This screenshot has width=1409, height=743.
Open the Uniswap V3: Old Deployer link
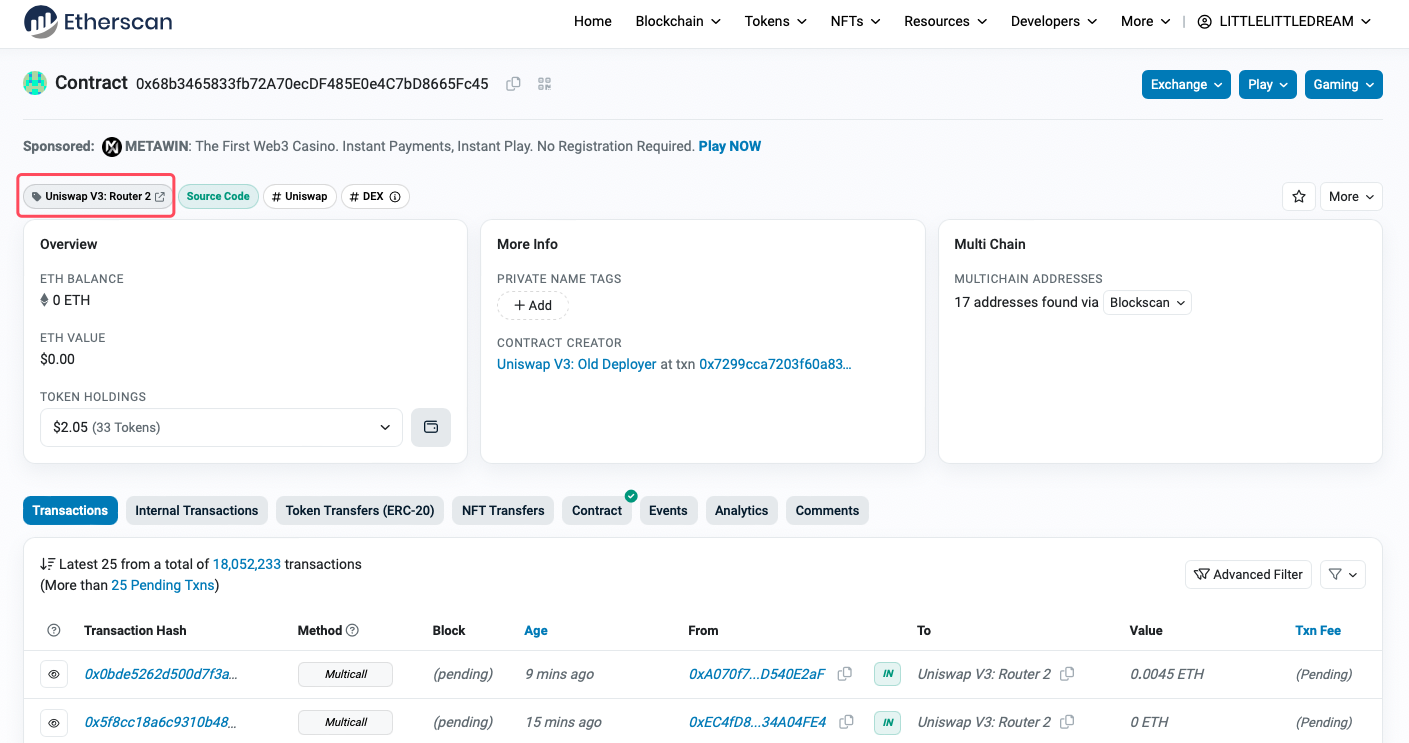pos(576,364)
